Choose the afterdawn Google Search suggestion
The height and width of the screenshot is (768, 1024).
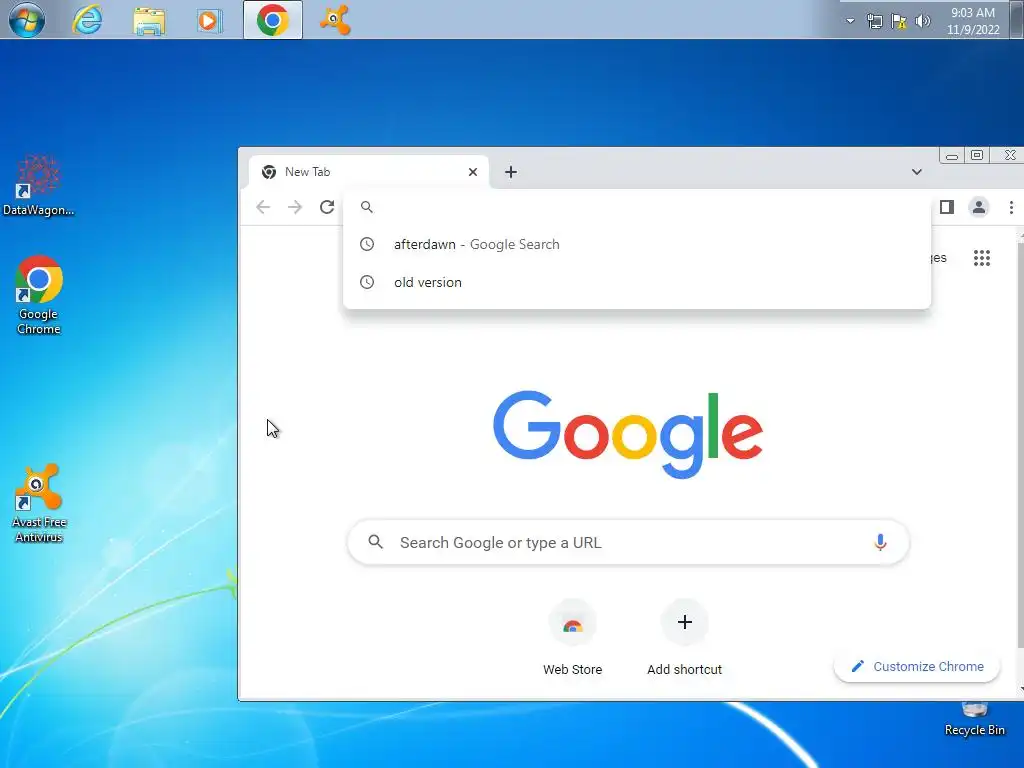(637, 244)
